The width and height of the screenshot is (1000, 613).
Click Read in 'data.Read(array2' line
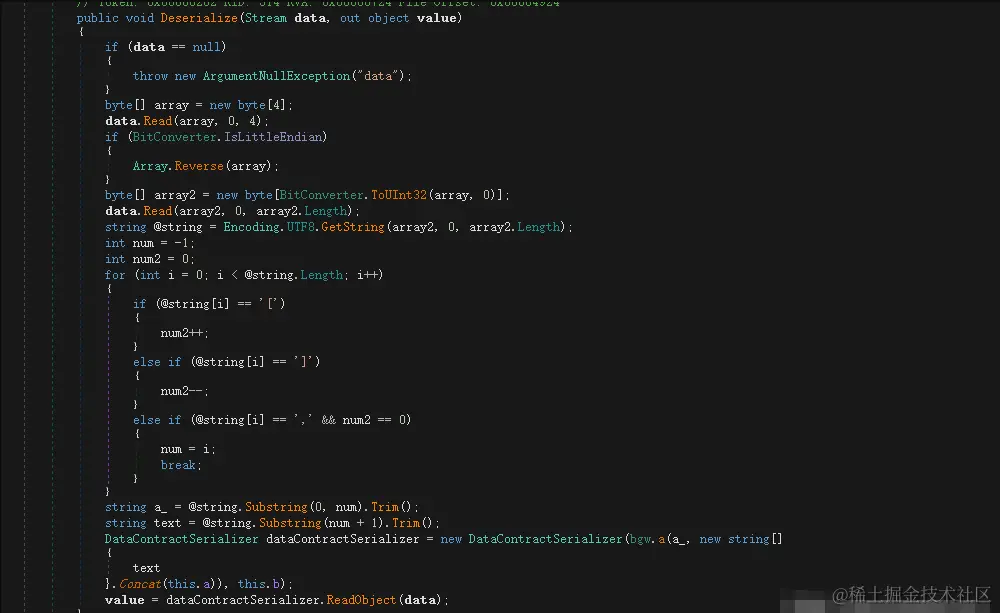point(158,210)
